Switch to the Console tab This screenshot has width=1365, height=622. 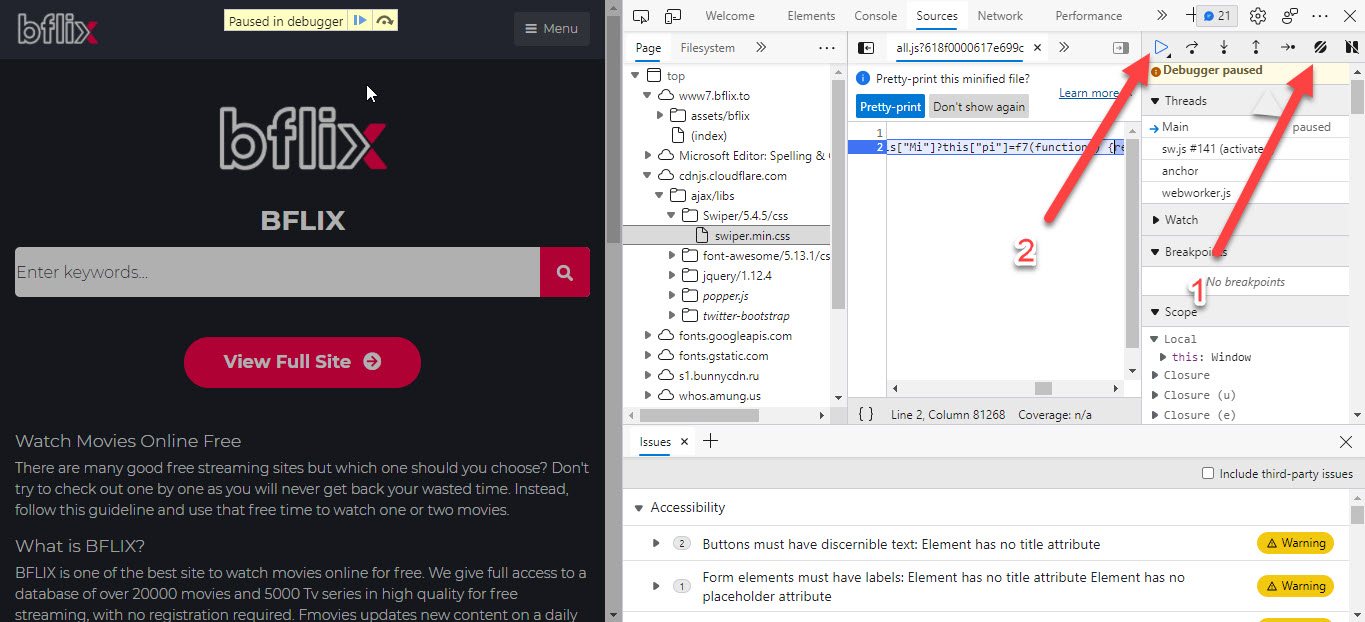coord(875,16)
